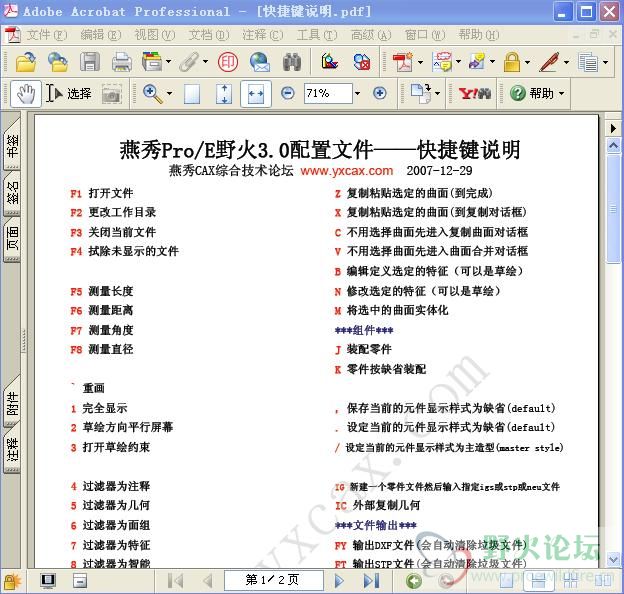Open the 注释 comments side tab

tap(12, 450)
